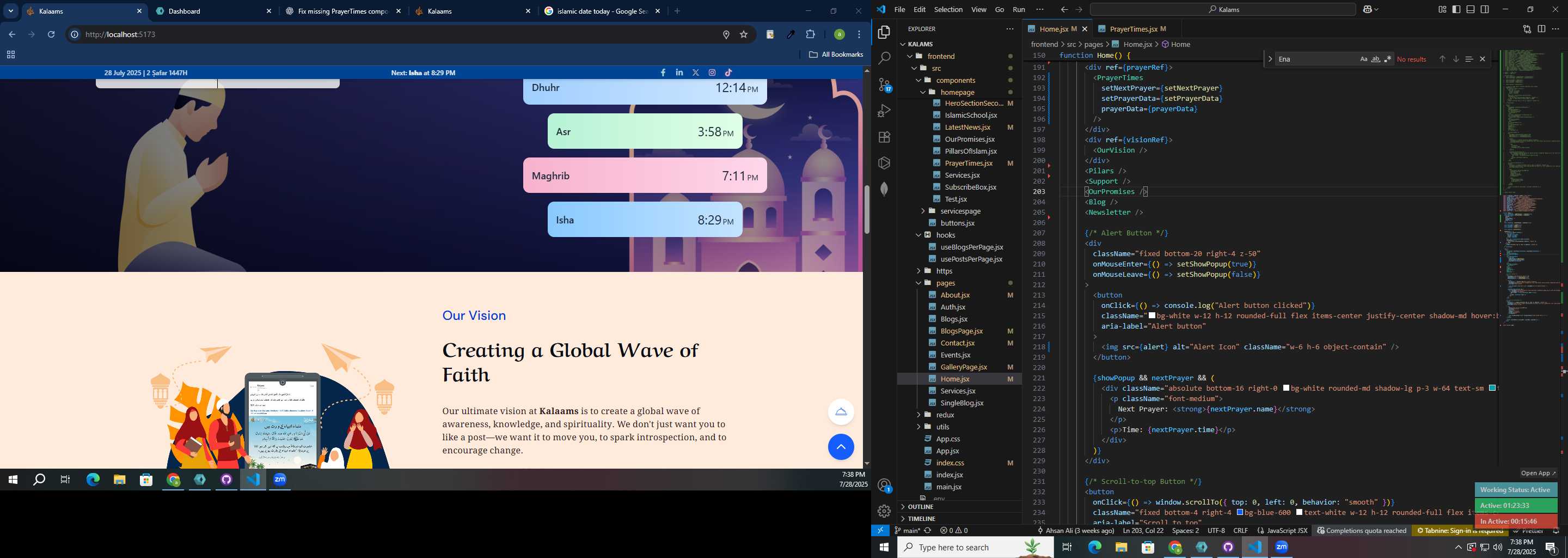1568x558 pixels.
Task: Toggle Use Regular Expression in find widget
Action: (1387, 59)
